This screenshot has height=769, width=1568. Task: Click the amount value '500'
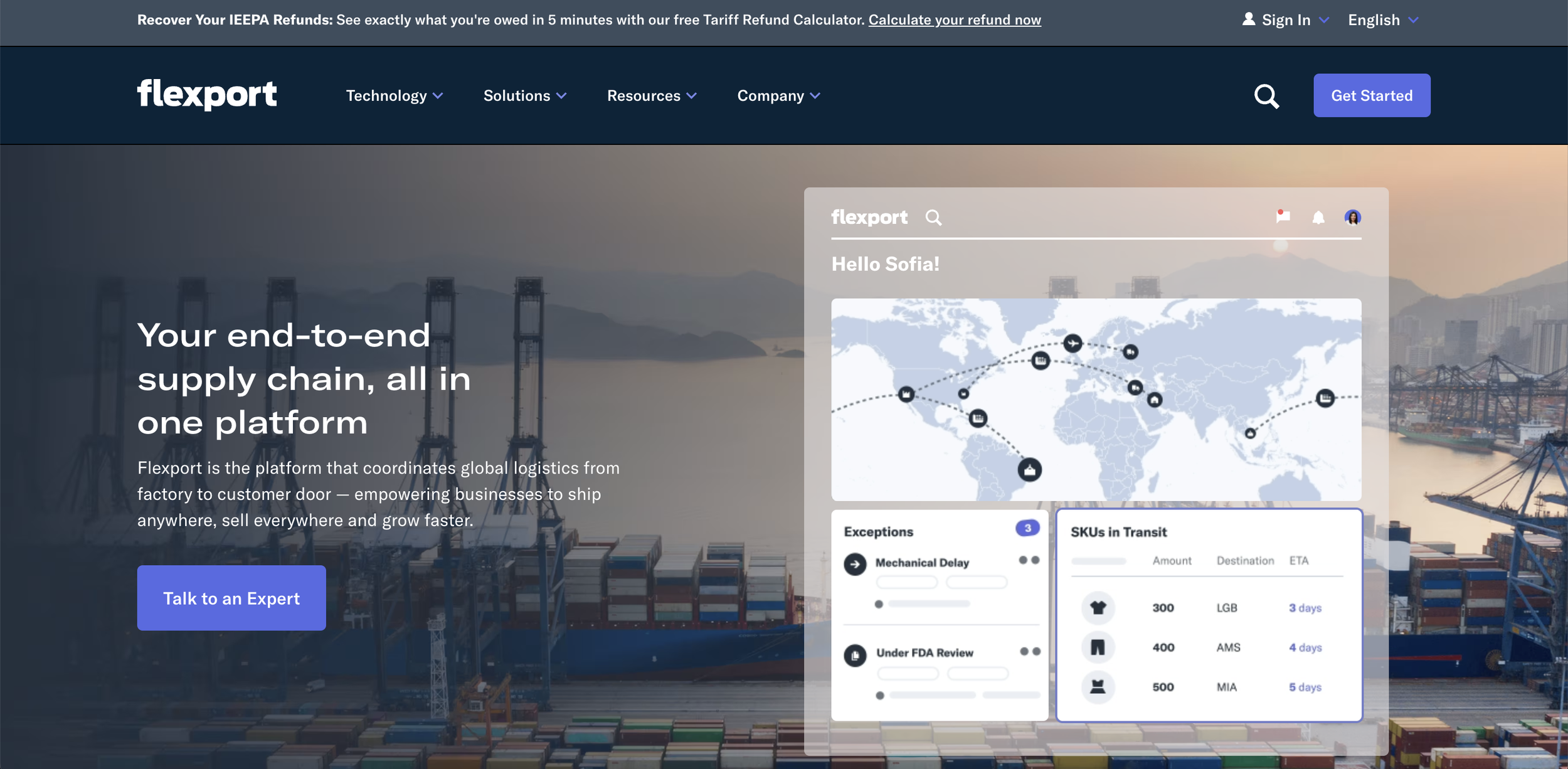click(x=1163, y=687)
